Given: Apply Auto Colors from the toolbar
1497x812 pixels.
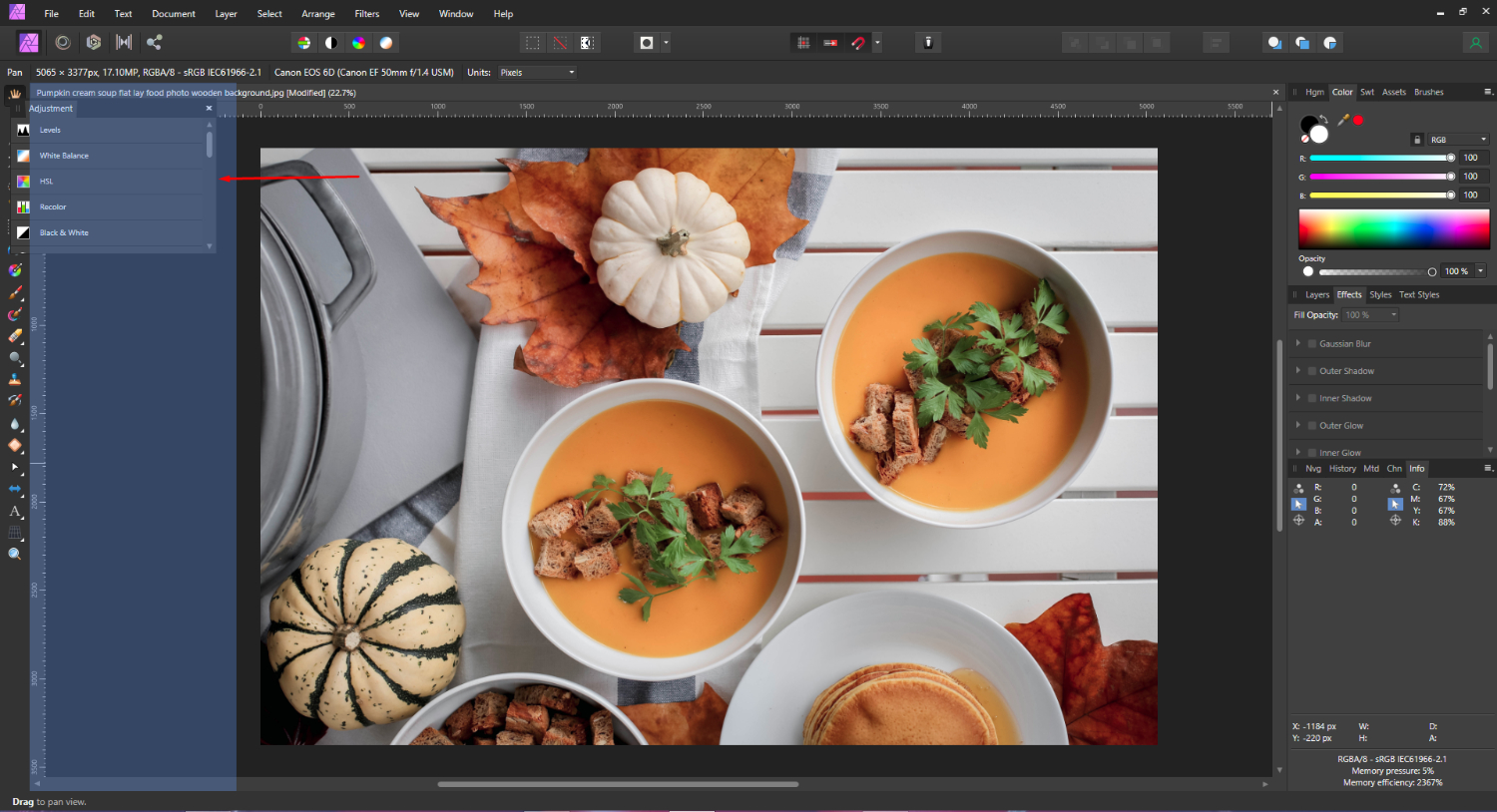Looking at the screenshot, I should [x=358, y=43].
